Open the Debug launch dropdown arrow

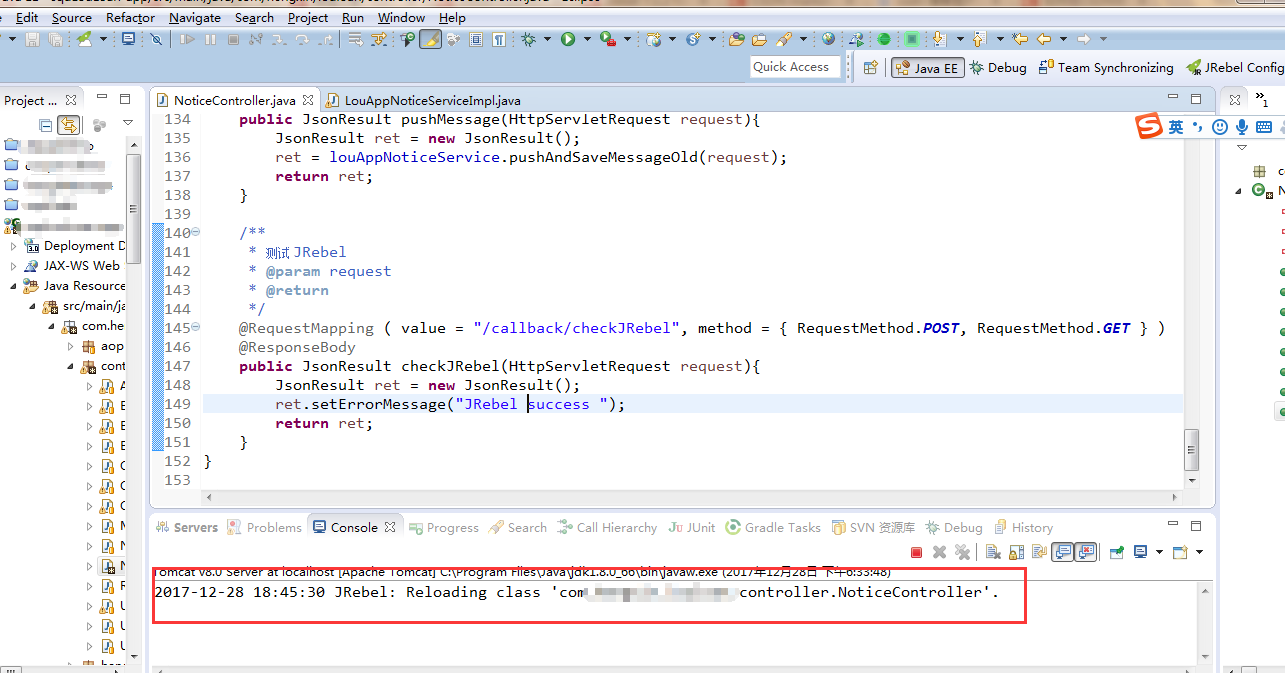coord(548,39)
